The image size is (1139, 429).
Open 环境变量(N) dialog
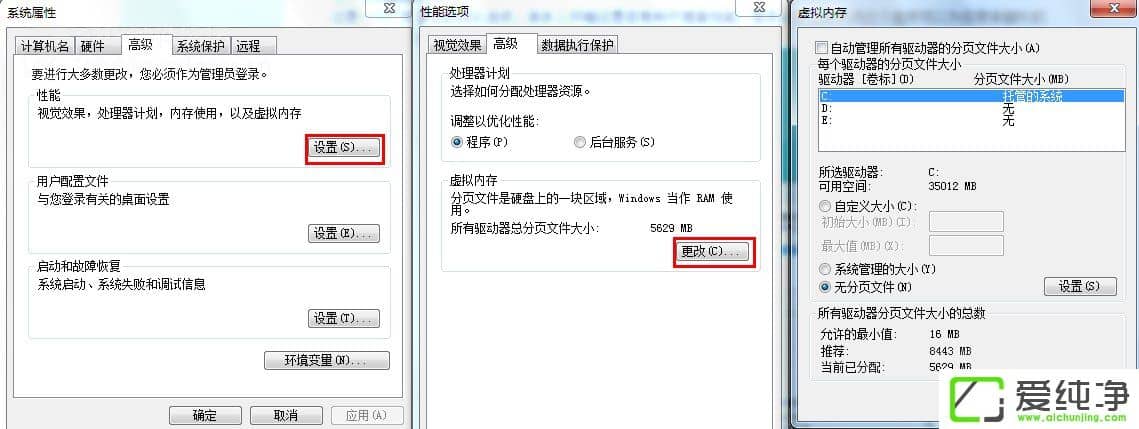327,360
